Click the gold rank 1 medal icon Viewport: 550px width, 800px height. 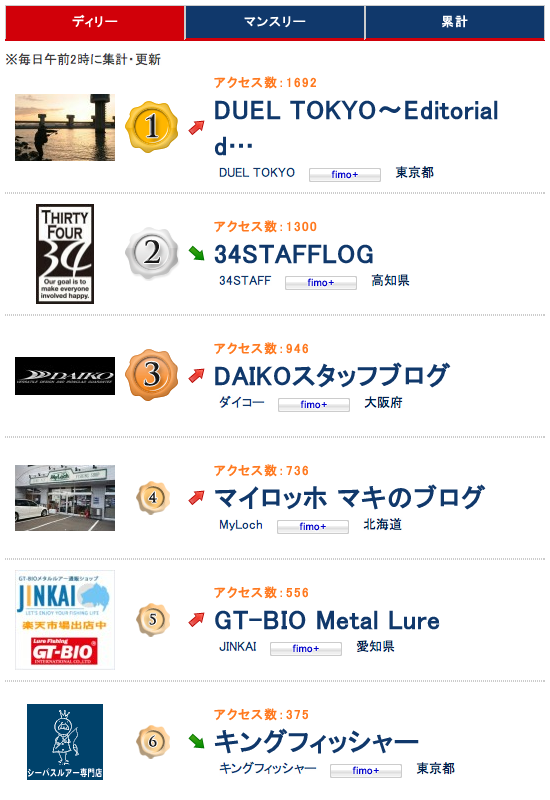[x=152, y=127]
